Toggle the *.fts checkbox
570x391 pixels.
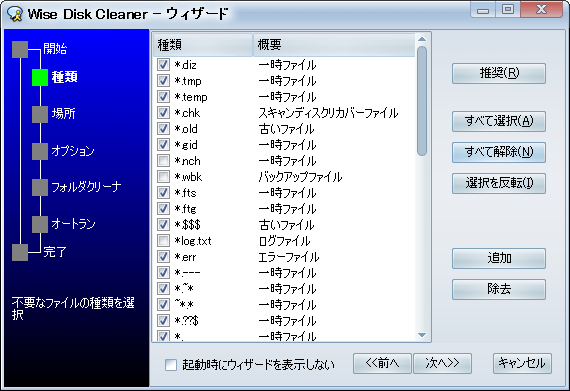163,193
